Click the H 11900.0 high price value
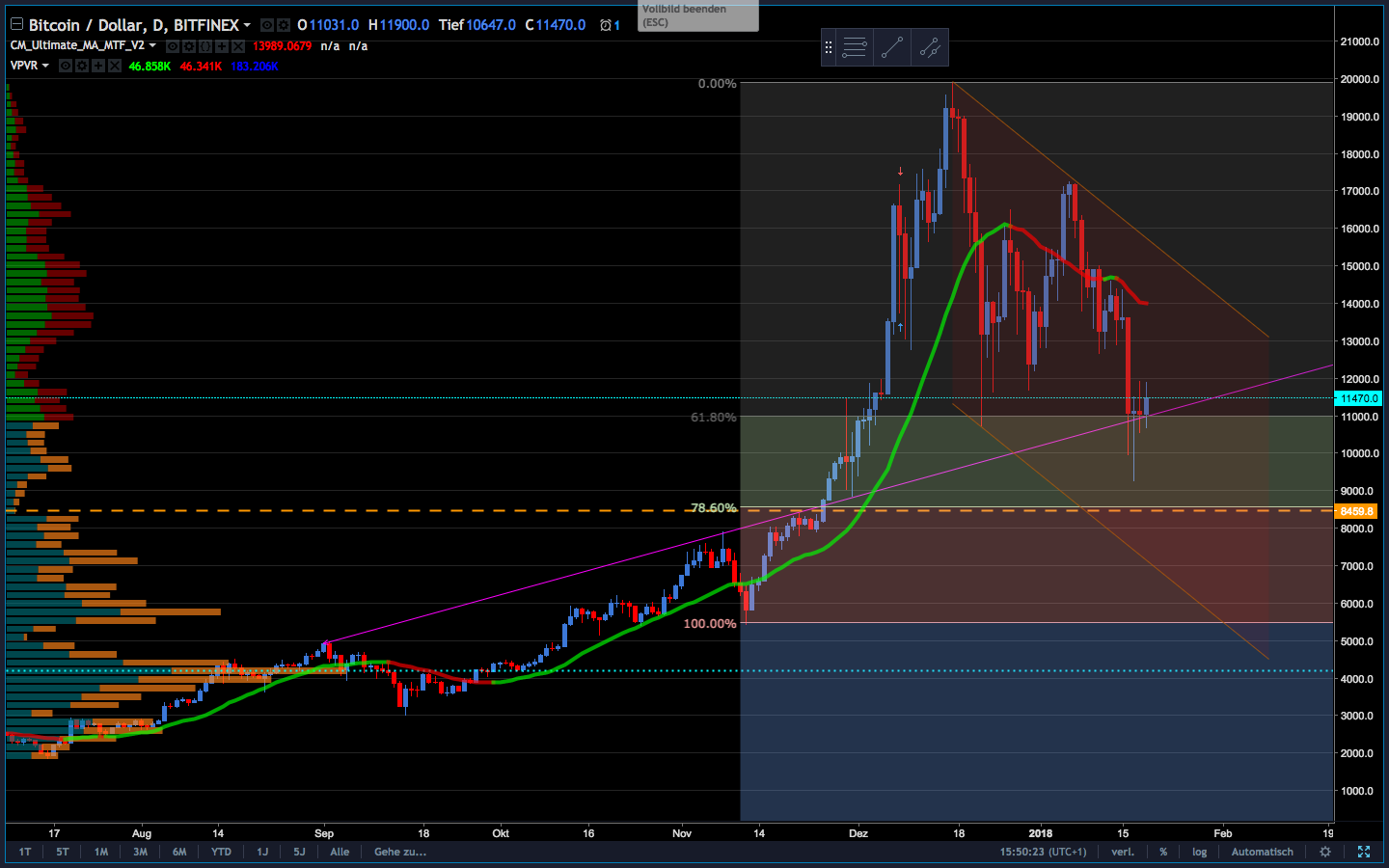Image resolution: width=1389 pixels, height=868 pixels. click(x=398, y=25)
